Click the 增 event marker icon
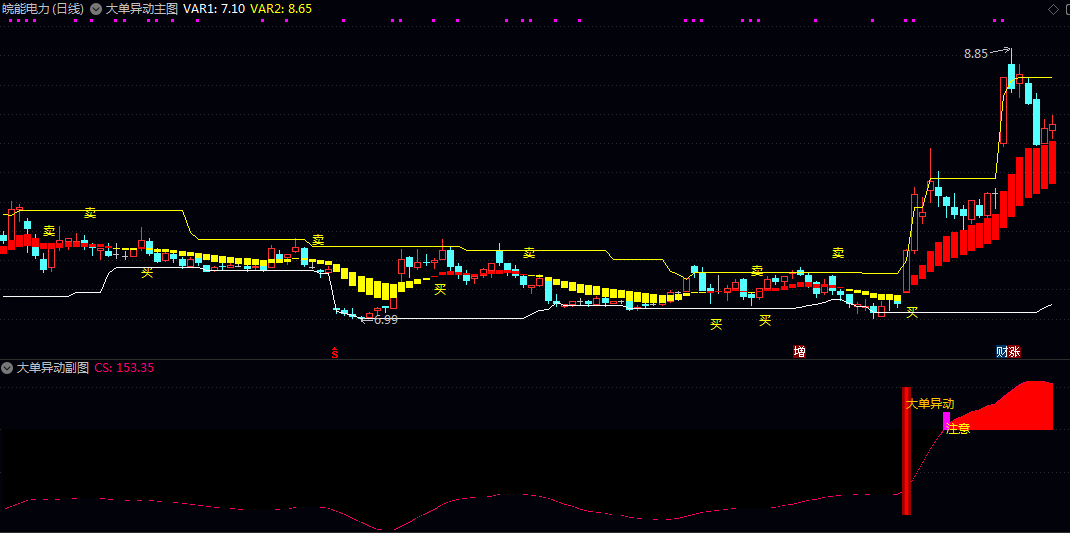The height and width of the screenshot is (533, 1070). coord(799,352)
